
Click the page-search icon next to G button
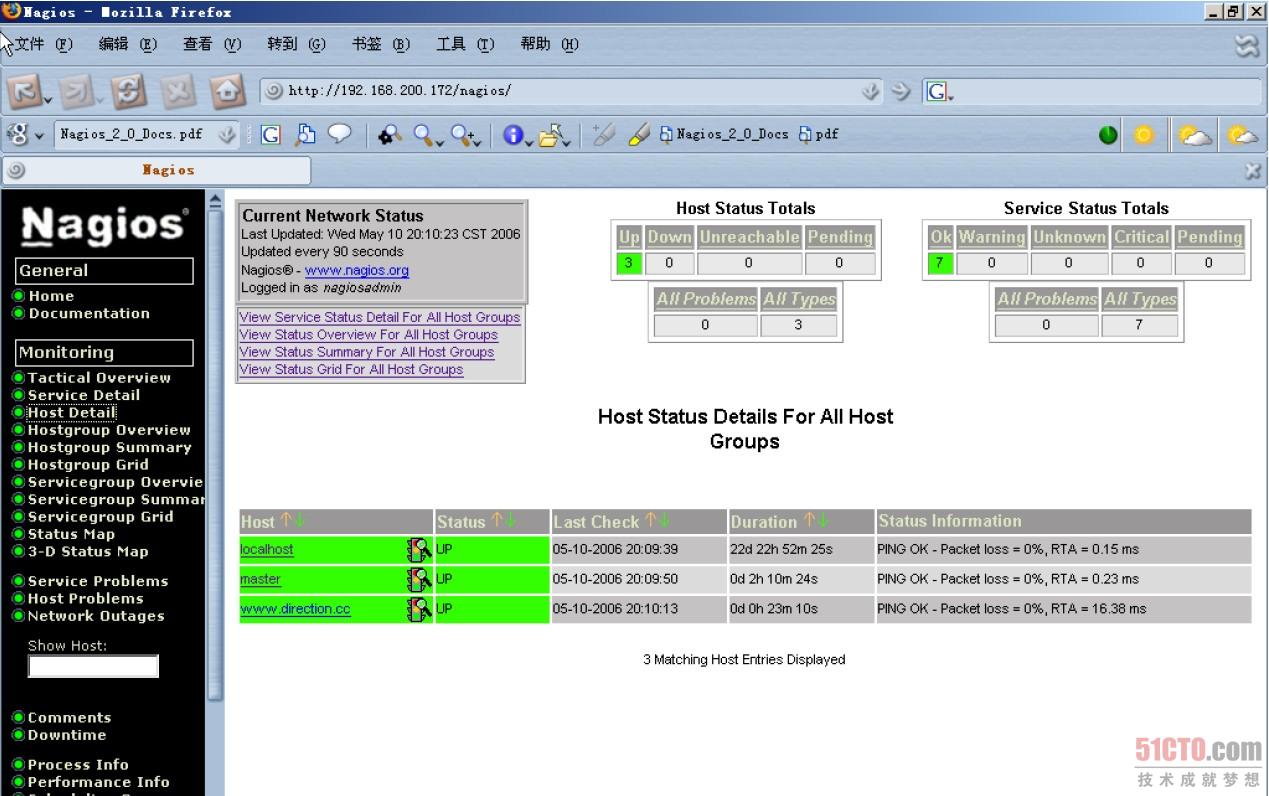[x=305, y=134]
